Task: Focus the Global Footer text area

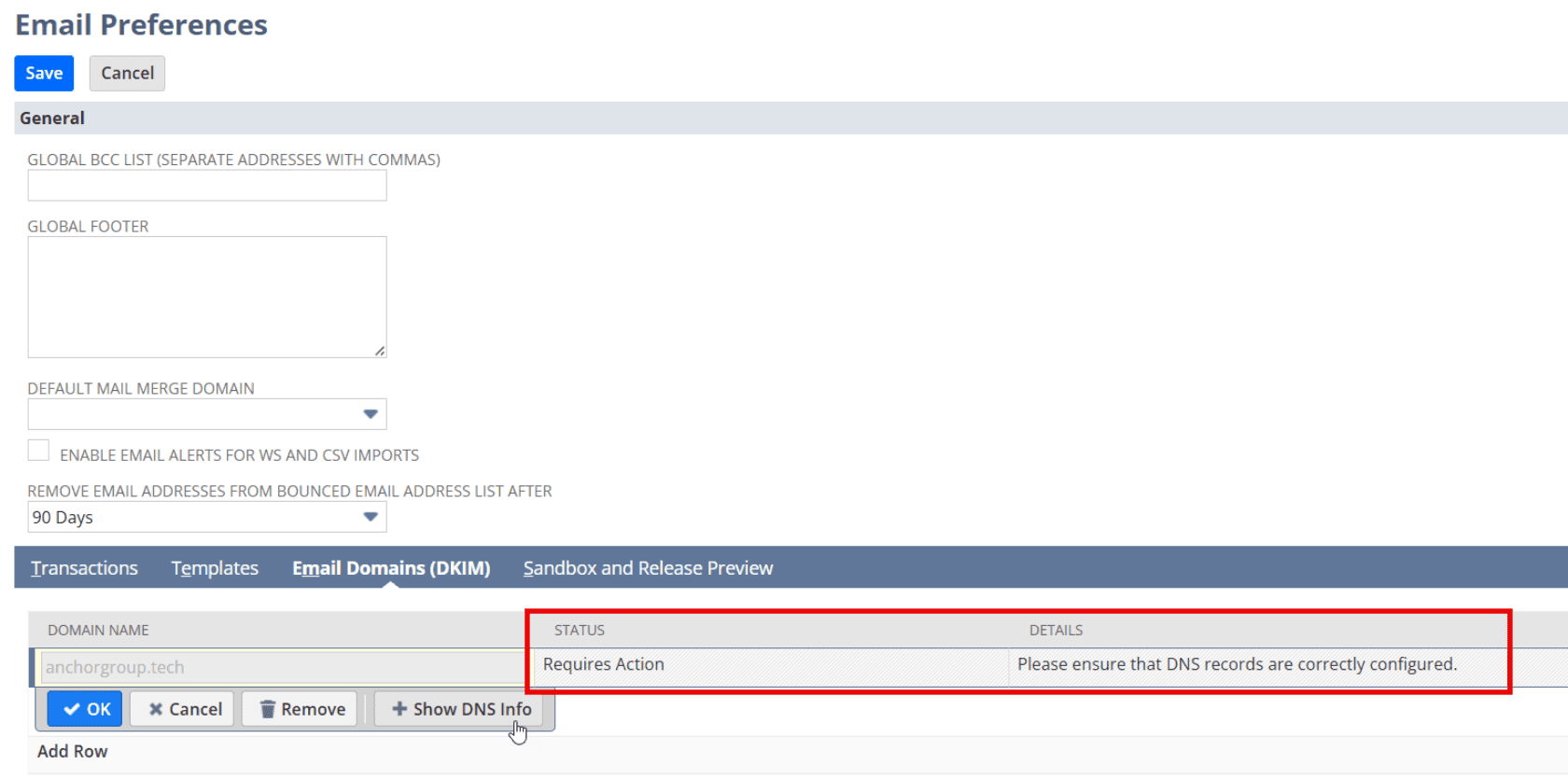Action: click(x=207, y=297)
